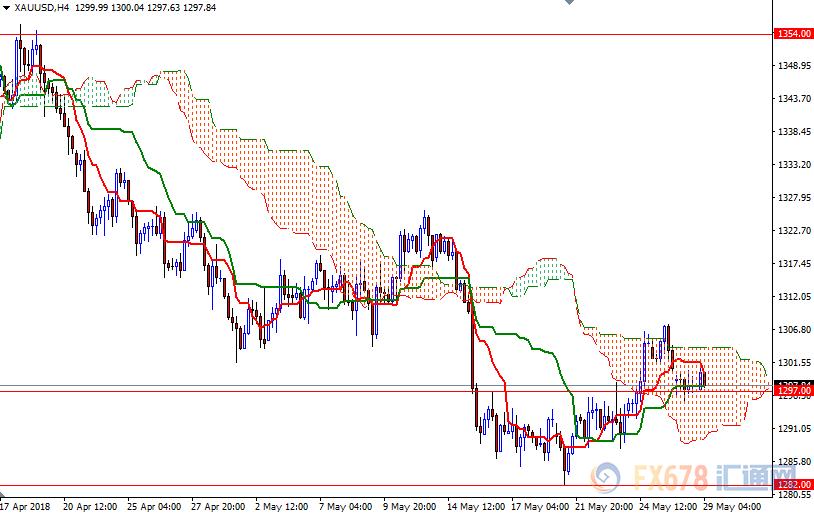Click the 1291.05 price axis label
Image resolution: width=814 pixels, height=514 pixels.
coord(793,429)
